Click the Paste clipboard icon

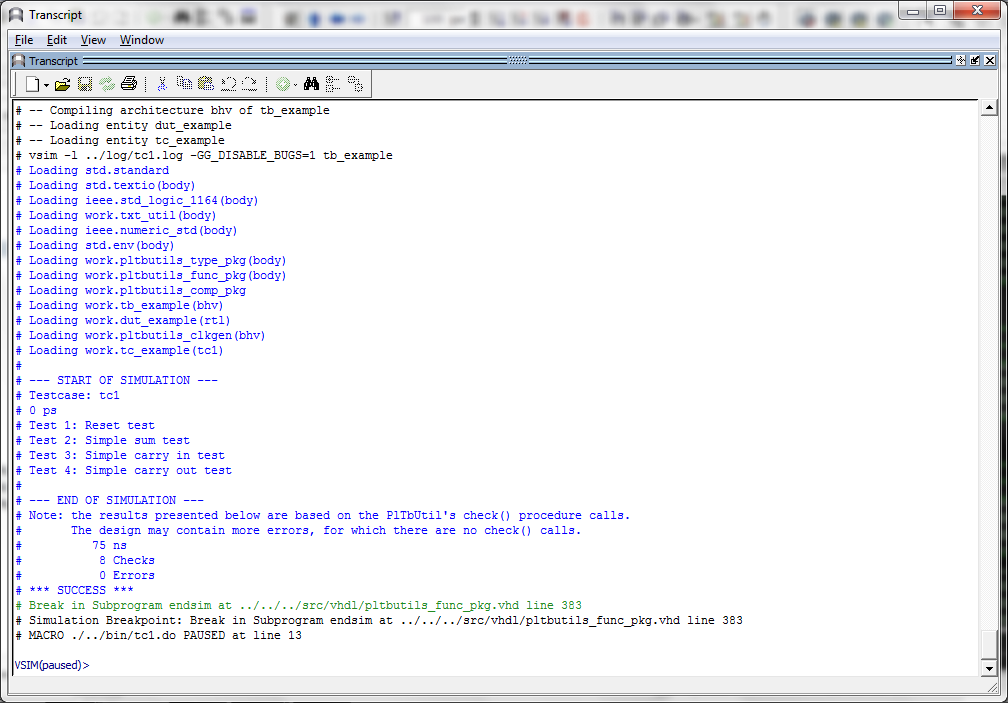(206, 85)
